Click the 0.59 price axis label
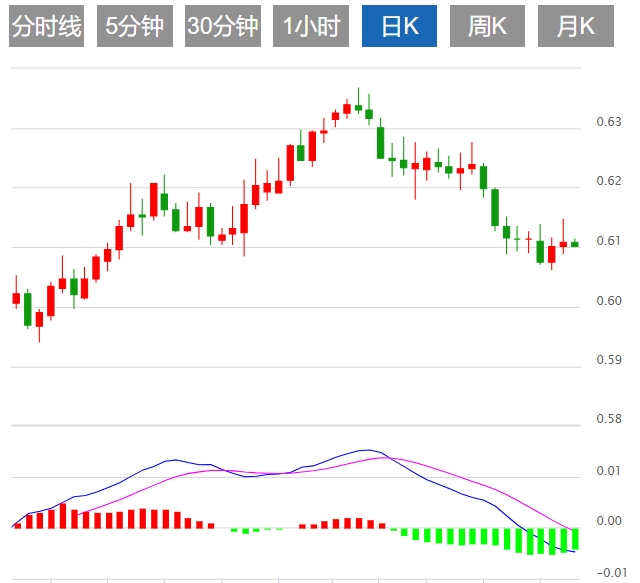640x583 pixels. tap(609, 360)
